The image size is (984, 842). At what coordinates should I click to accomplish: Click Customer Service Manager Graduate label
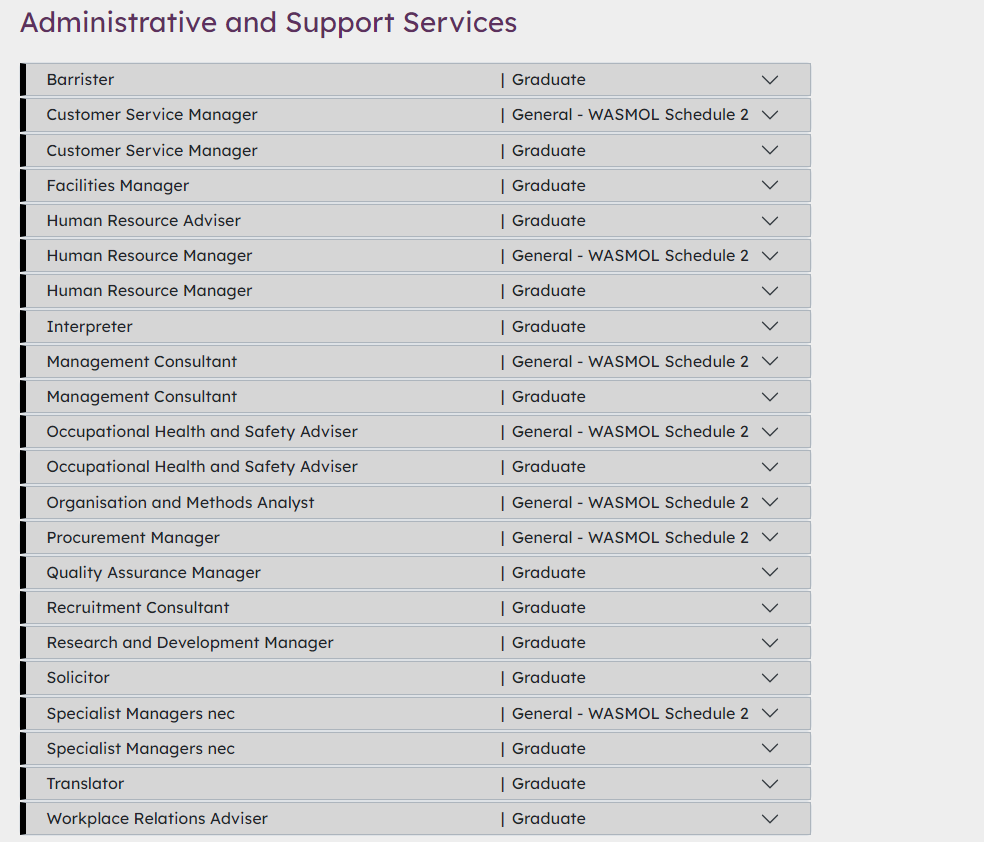pos(152,151)
